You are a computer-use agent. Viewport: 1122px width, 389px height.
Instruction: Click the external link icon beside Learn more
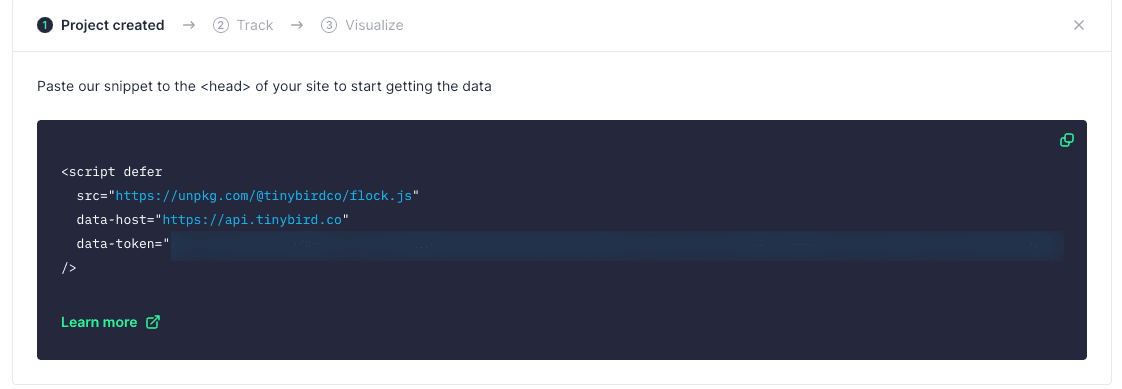tap(152, 322)
